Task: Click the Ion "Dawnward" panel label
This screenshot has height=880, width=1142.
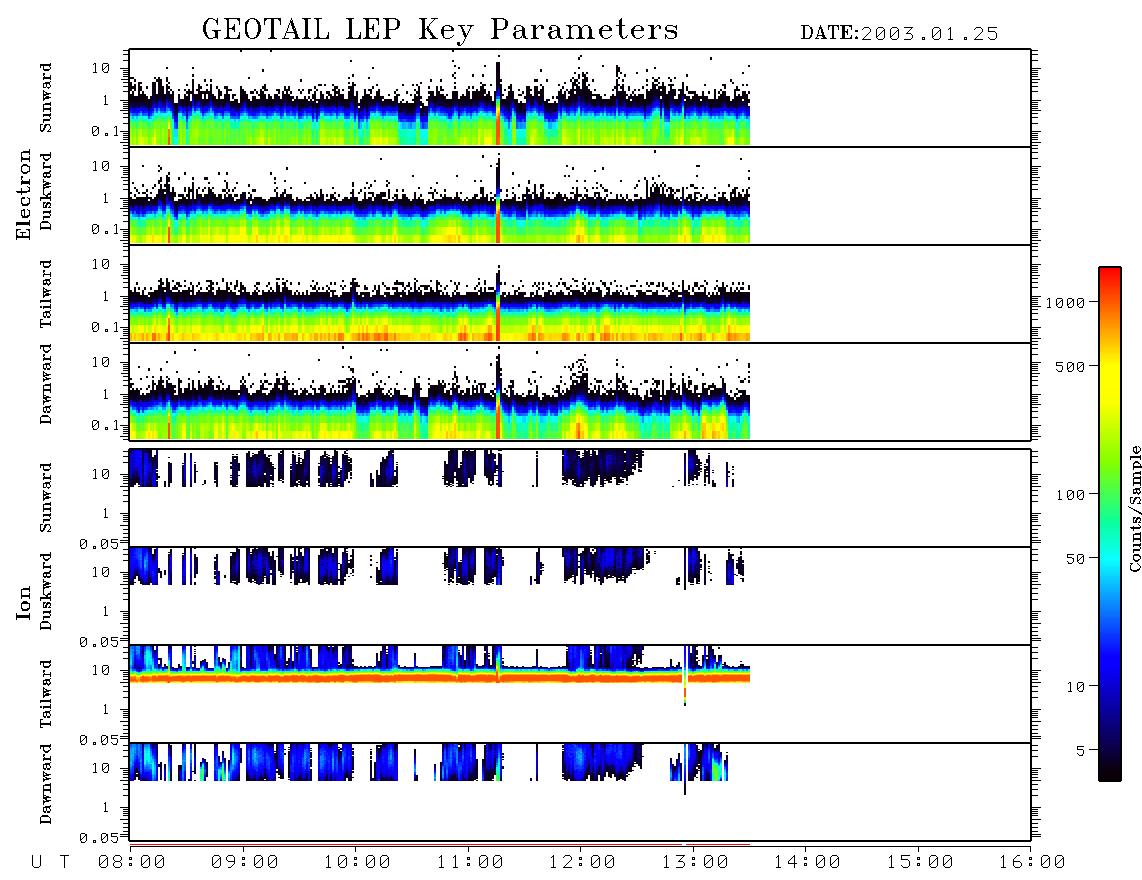Action: [x=46, y=784]
